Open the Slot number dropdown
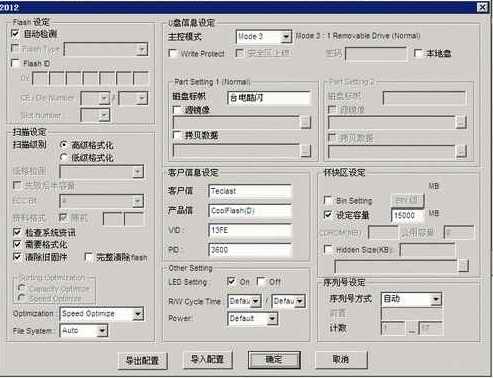Image resolution: width=493 pixels, height=378 pixels. click(x=104, y=115)
